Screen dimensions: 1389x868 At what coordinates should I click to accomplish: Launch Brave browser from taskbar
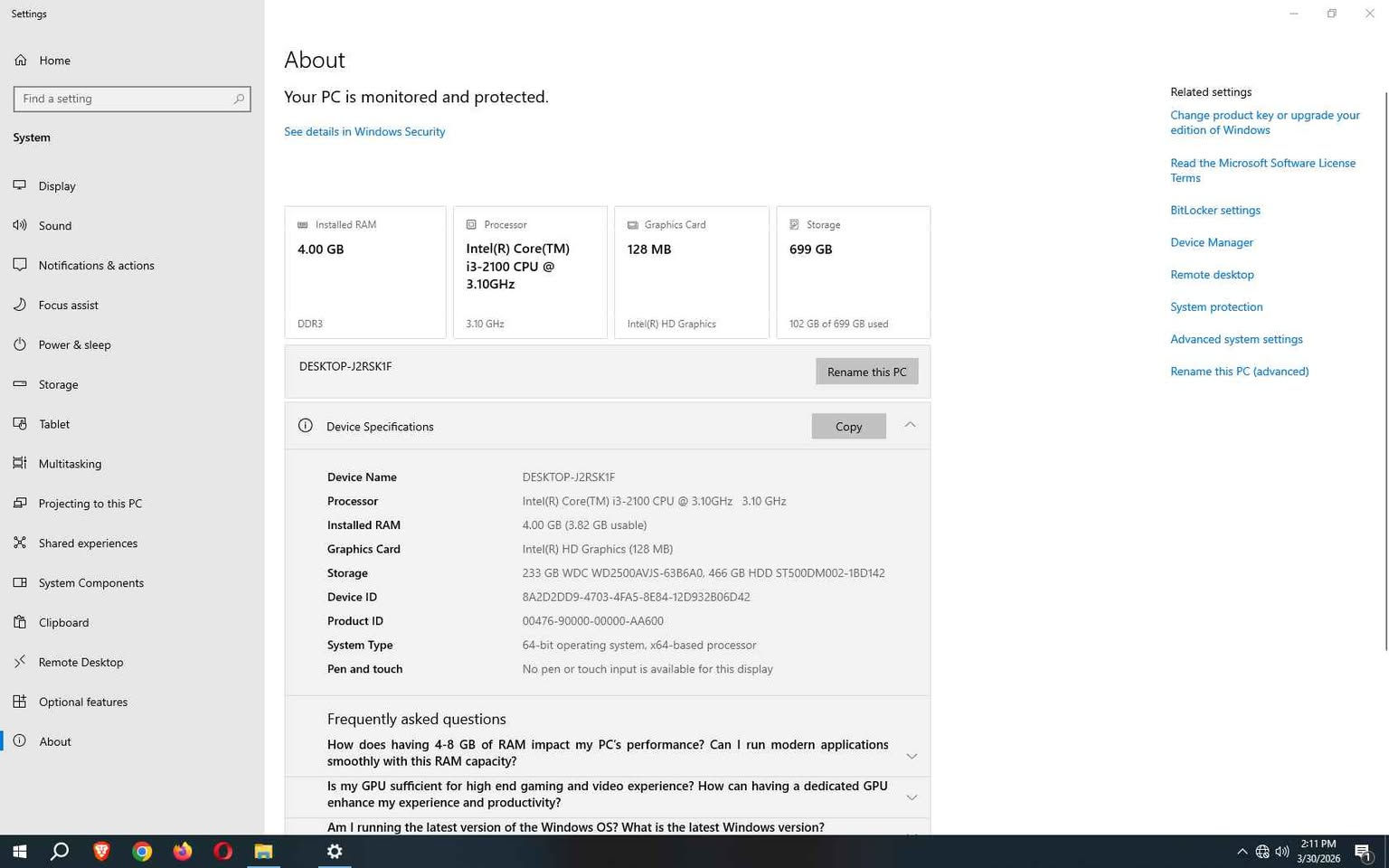coord(101,851)
